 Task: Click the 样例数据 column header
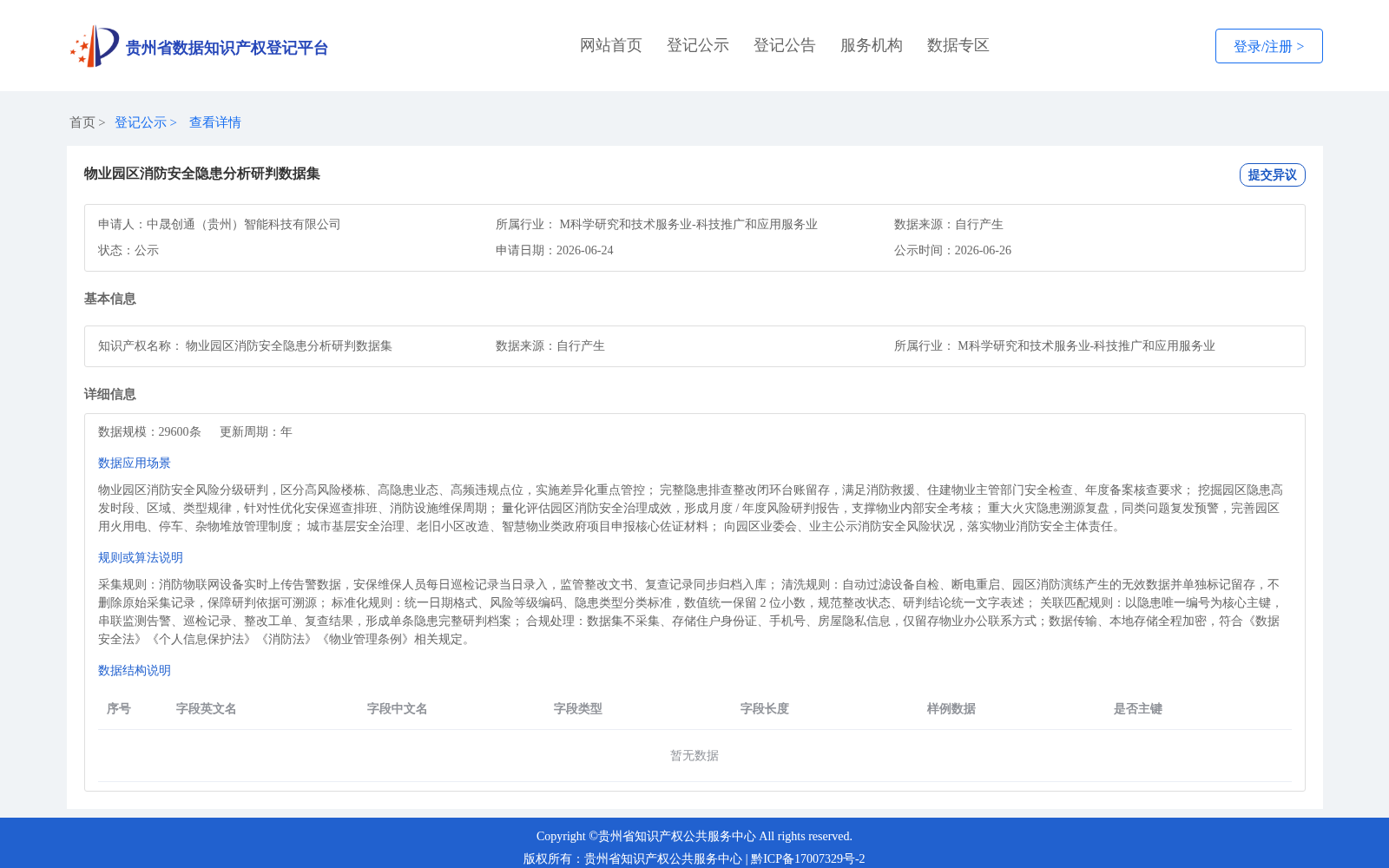[951, 708]
